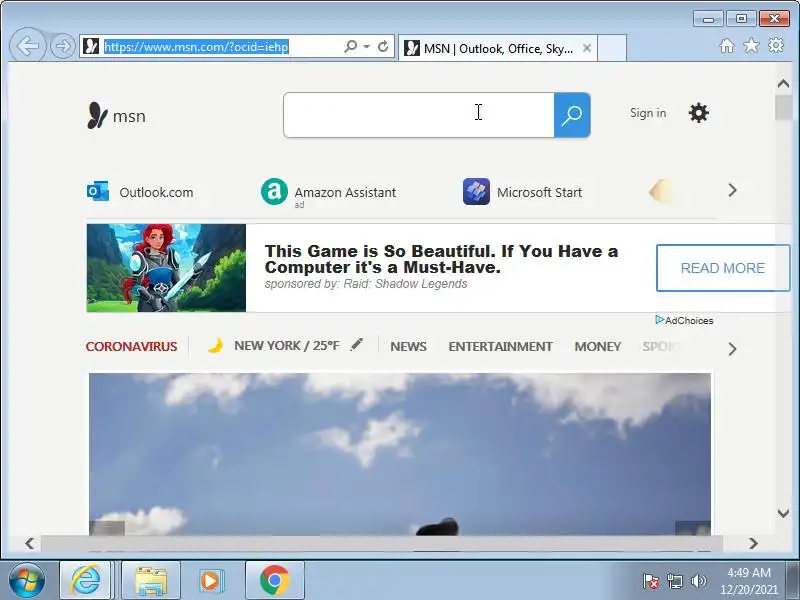The image size is (800, 600).
Task: Click the vertical scrollbar thumb
Action: click(783, 107)
